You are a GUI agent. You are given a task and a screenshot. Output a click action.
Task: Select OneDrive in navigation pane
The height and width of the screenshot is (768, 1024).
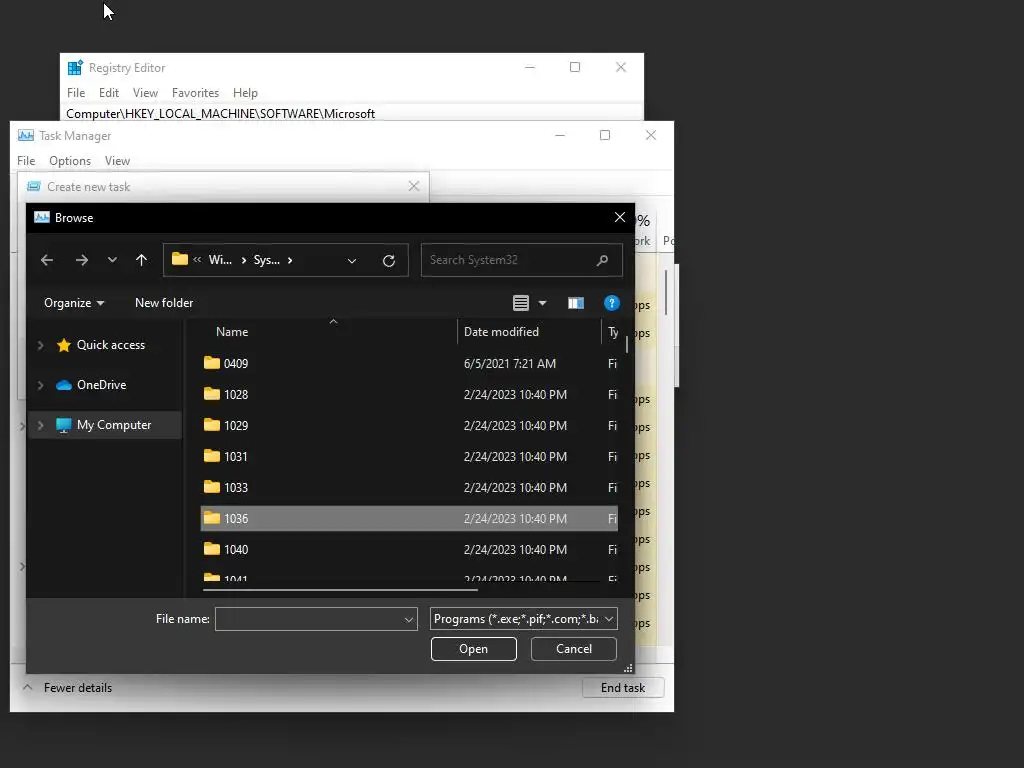[101, 385]
